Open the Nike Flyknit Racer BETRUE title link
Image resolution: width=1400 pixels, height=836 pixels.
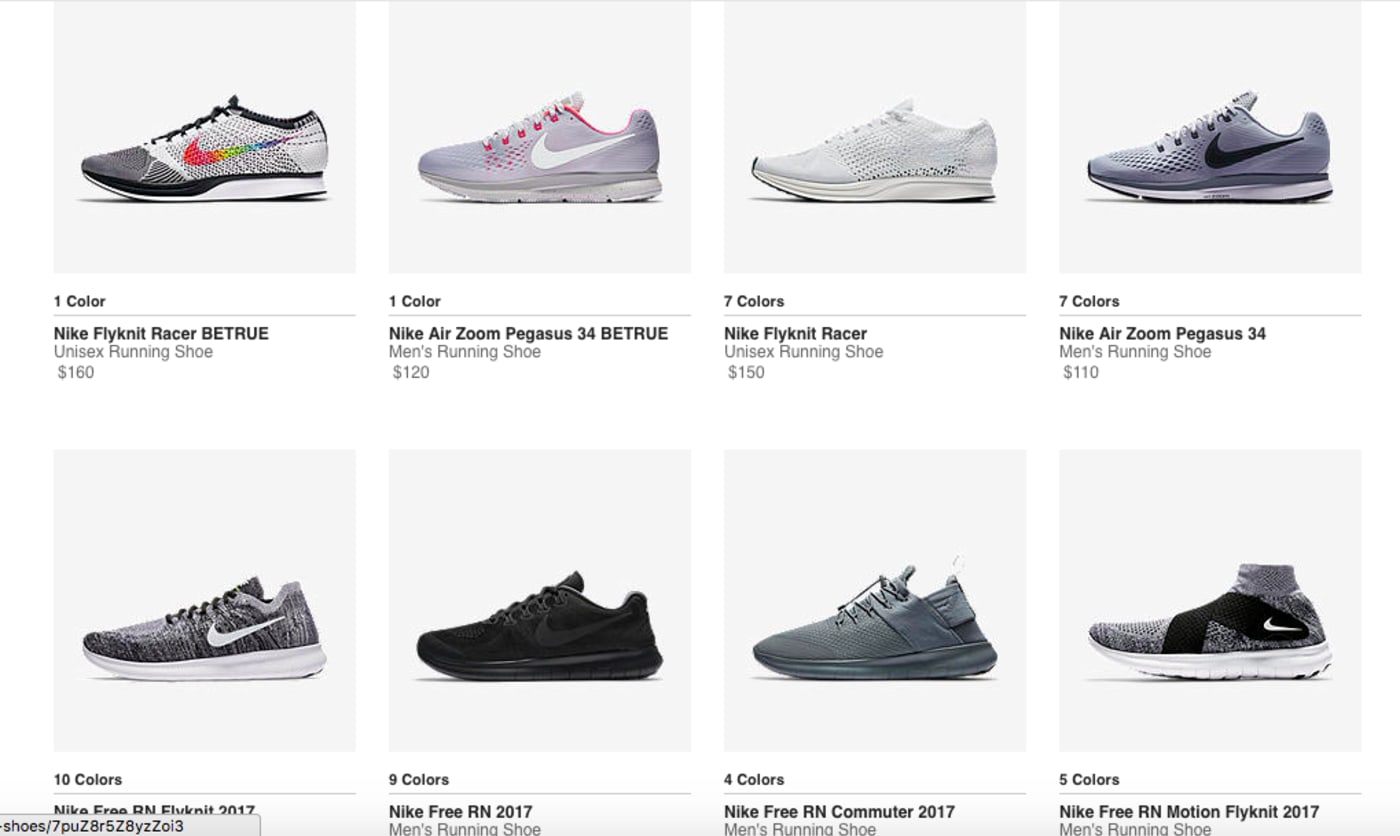pos(161,333)
